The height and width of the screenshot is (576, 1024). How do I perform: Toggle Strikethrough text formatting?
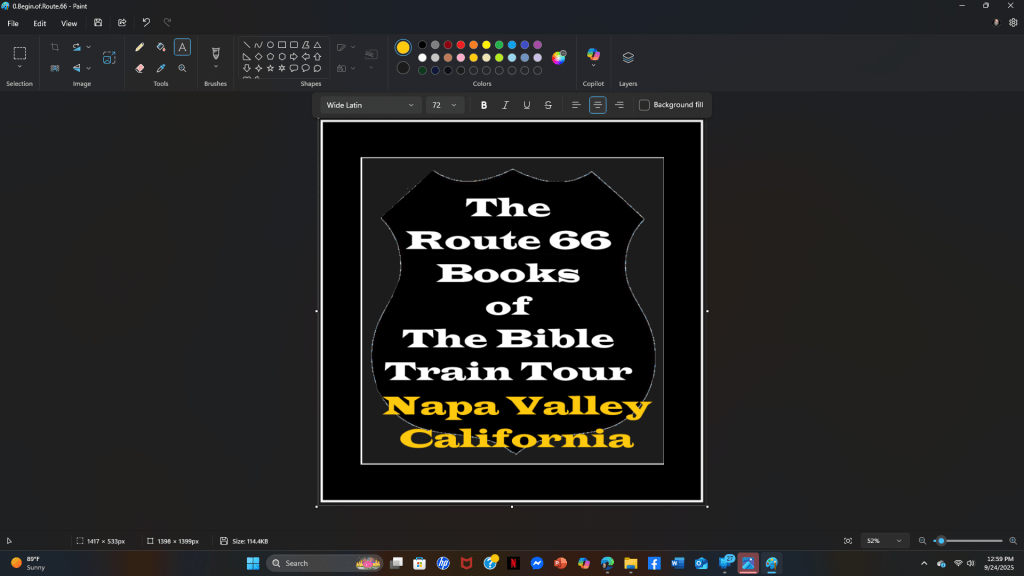[548, 105]
